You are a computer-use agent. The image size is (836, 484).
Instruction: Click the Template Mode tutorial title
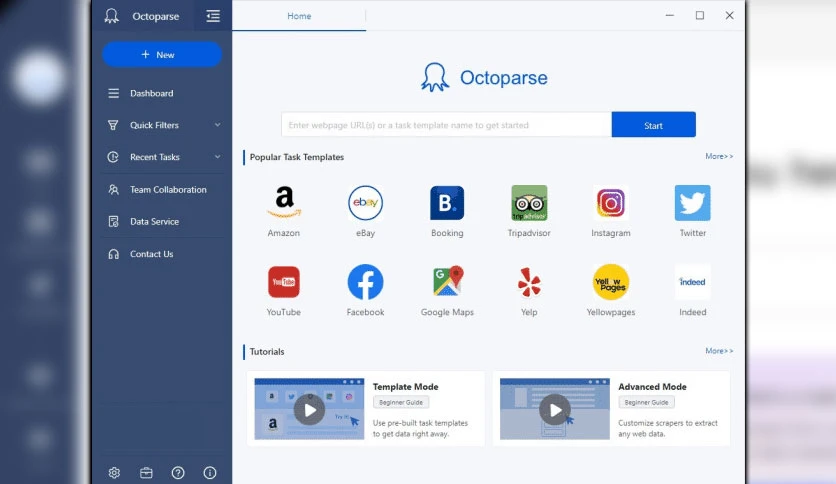click(405, 386)
